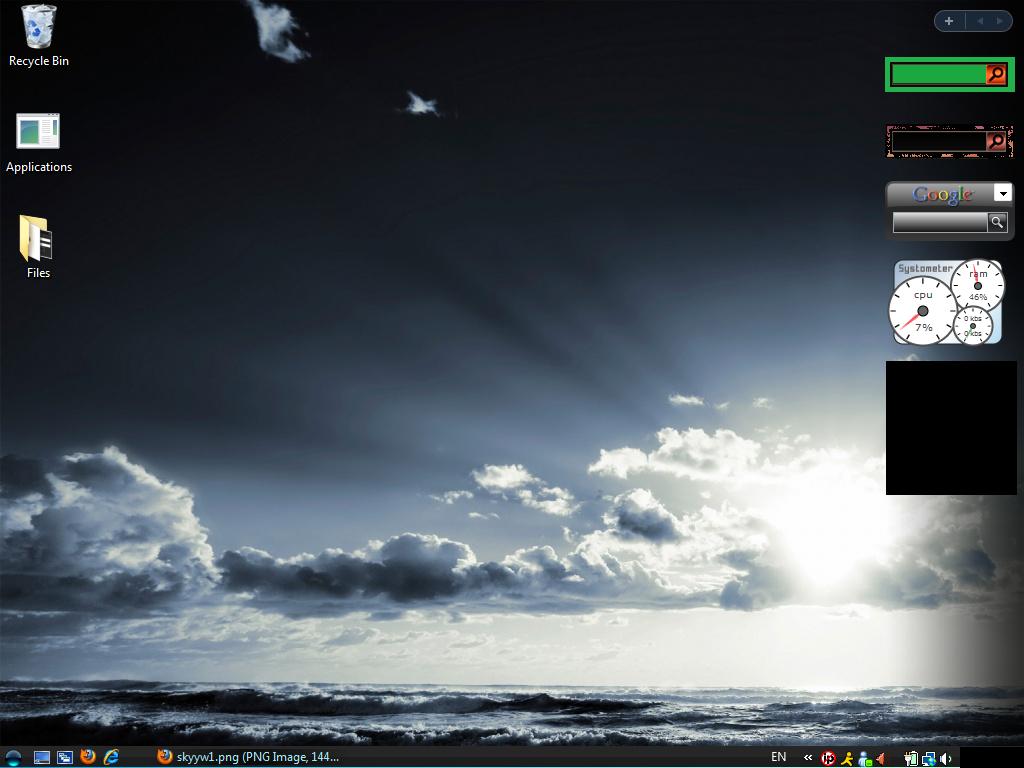
Task: Expand hidden tray icons chevron
Action: point(808,758)
